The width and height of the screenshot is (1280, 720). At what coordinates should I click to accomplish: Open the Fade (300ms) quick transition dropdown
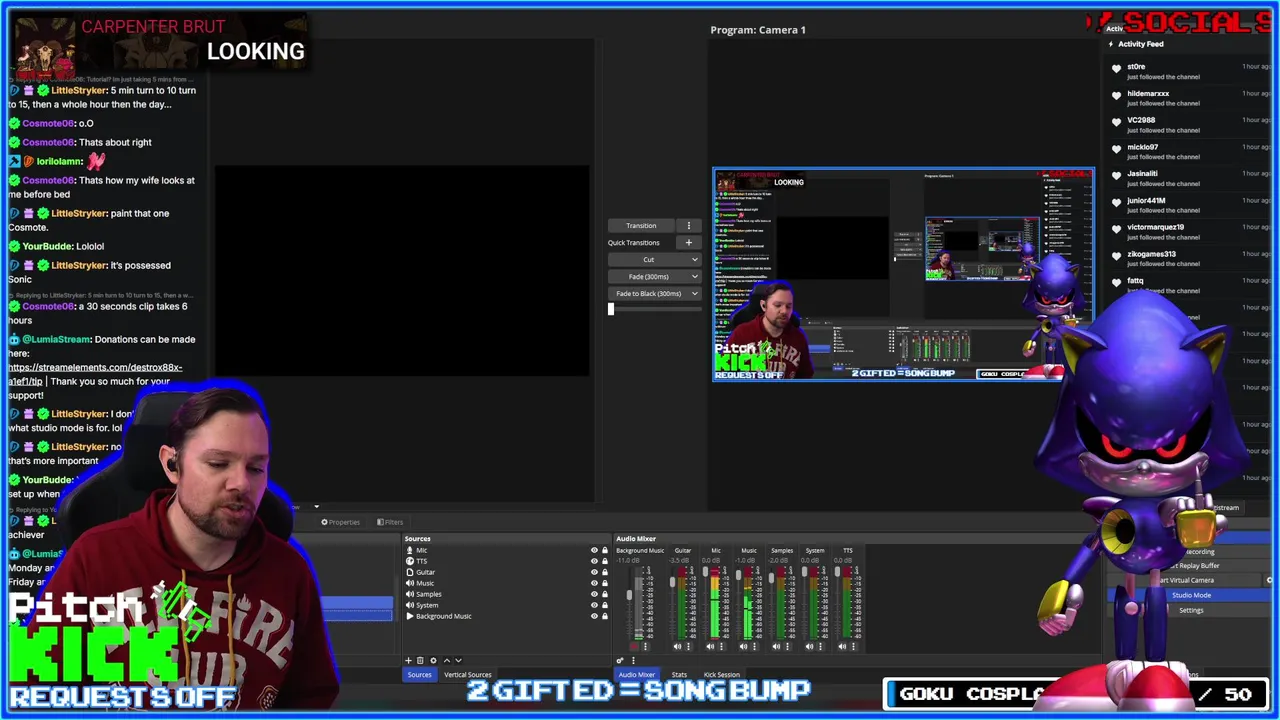point(654,277)
